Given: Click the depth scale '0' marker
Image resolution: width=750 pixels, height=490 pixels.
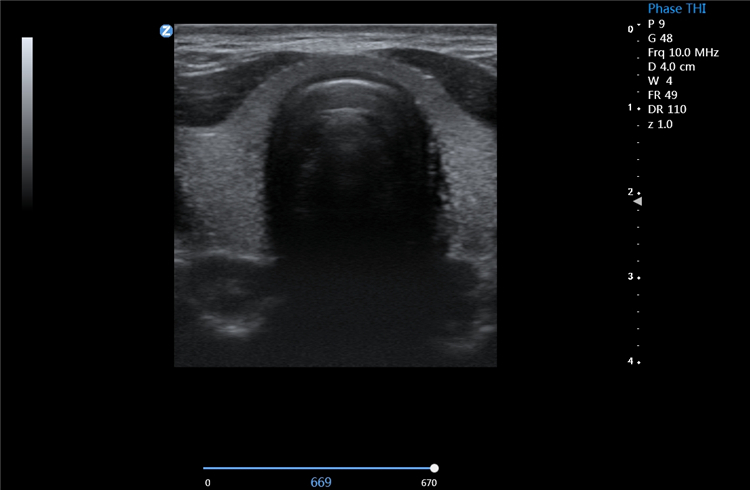Looking at the screenshot, I should [x=630, y=29].
